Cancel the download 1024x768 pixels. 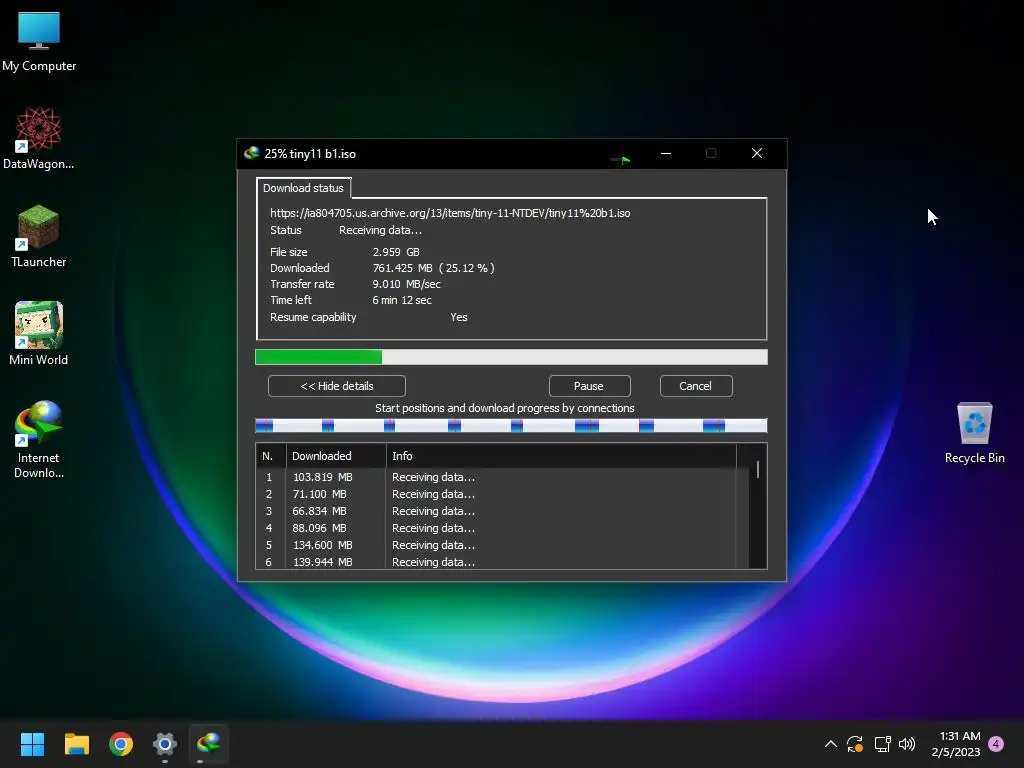tap(696, 386)
